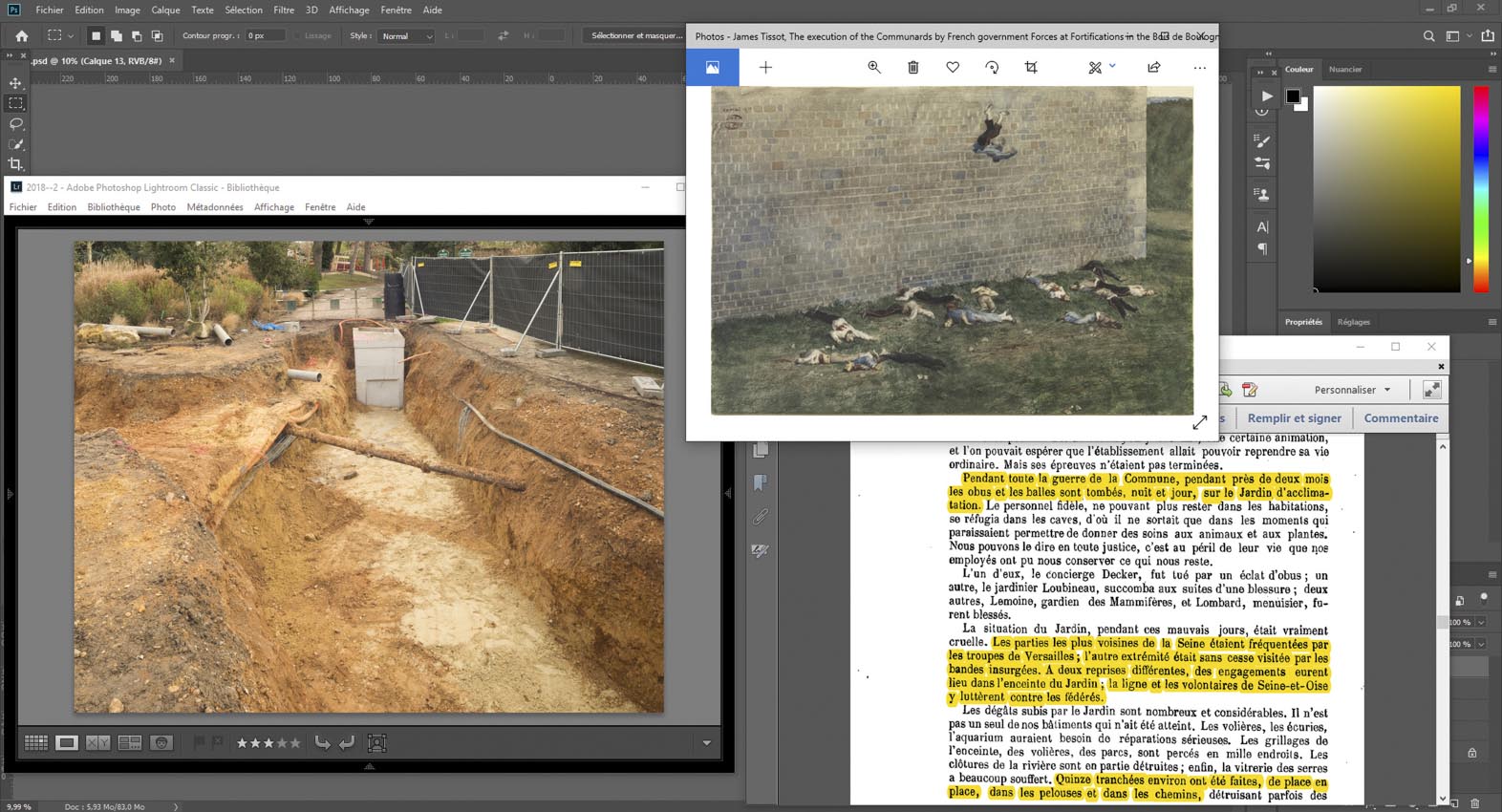This screenshot has height=812, width=1502.
Task: Open Photoshop Search magnifier icon
Action: (x=1429, y=35)
